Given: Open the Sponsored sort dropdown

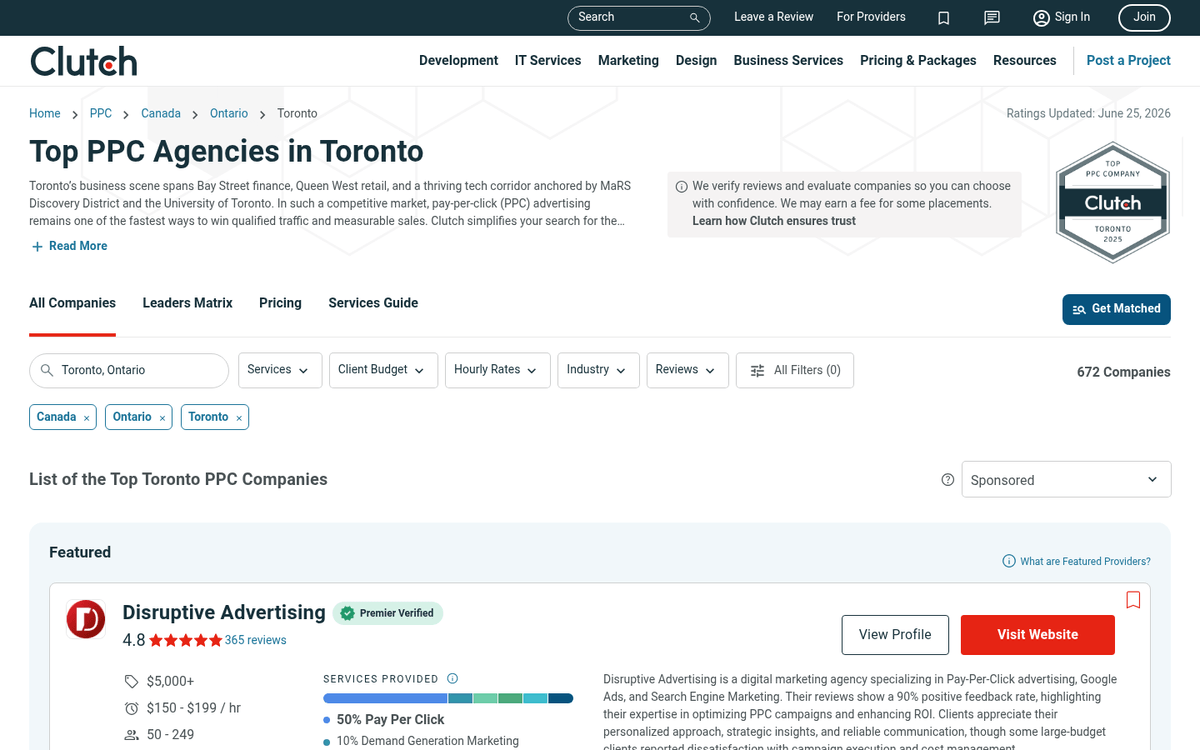Looking at the screenshot, I should (x=1066, y=480).
